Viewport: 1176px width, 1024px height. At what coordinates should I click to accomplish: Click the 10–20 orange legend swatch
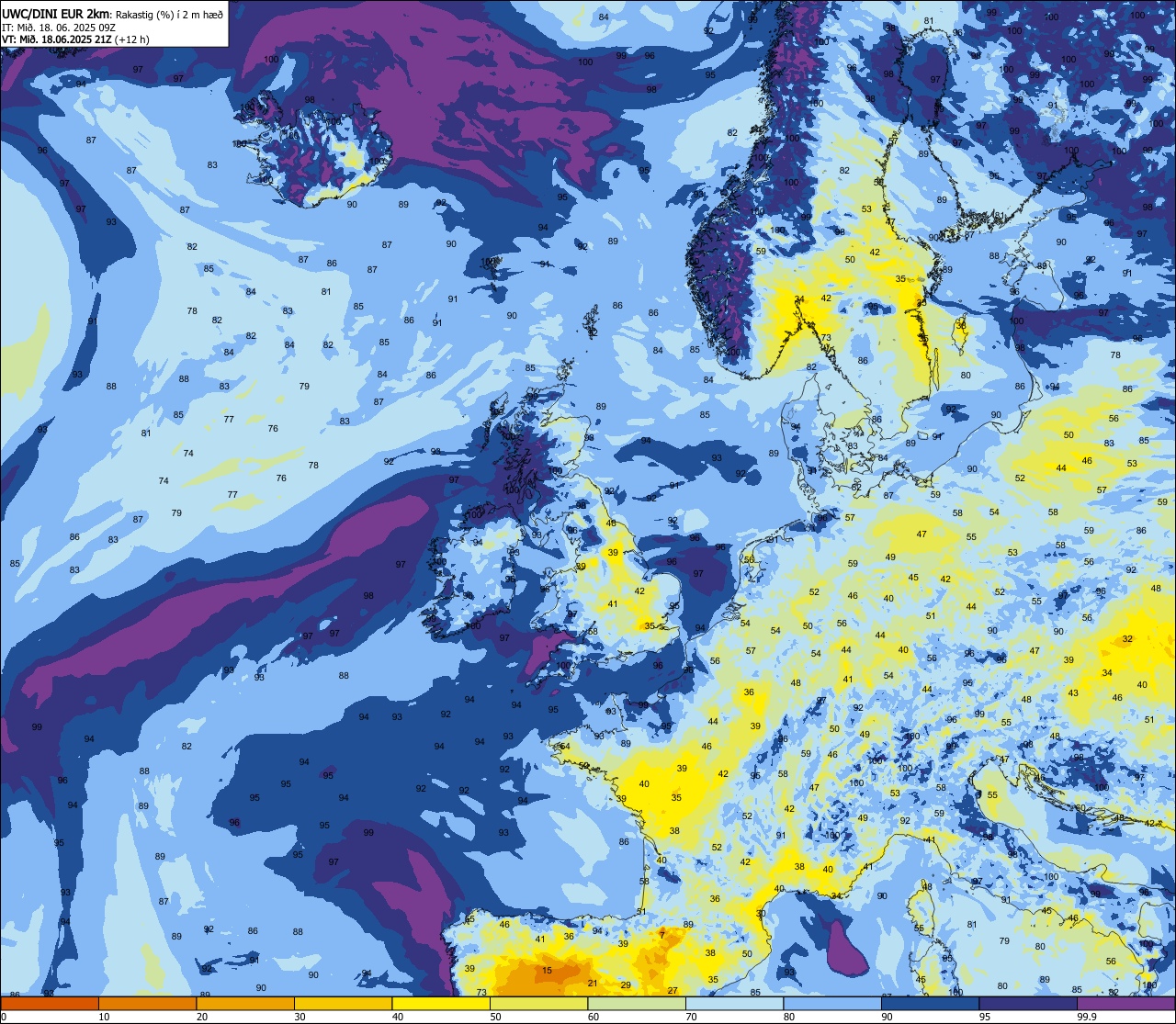coord(147,1003)
